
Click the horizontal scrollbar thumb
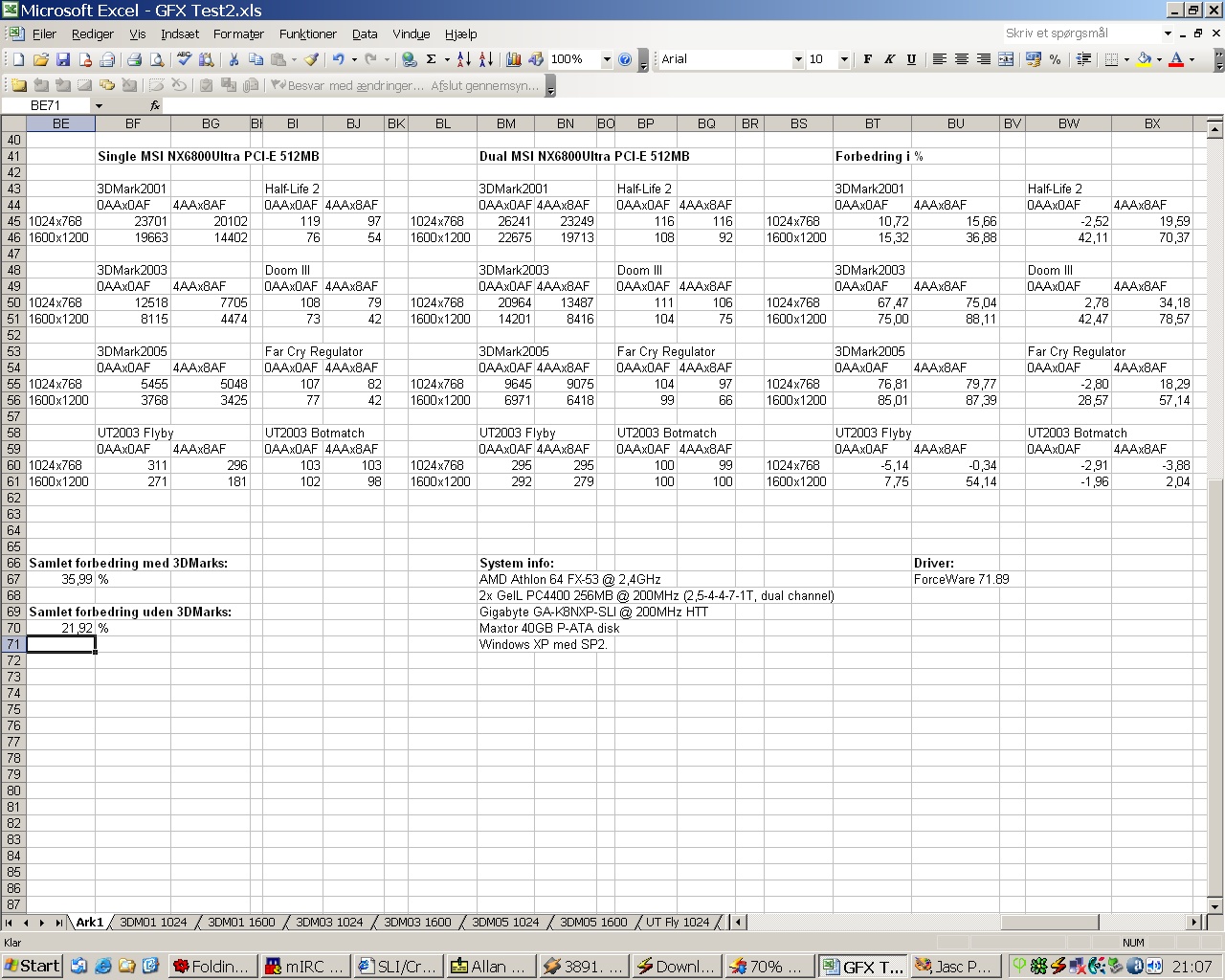tap(1049, 923)
